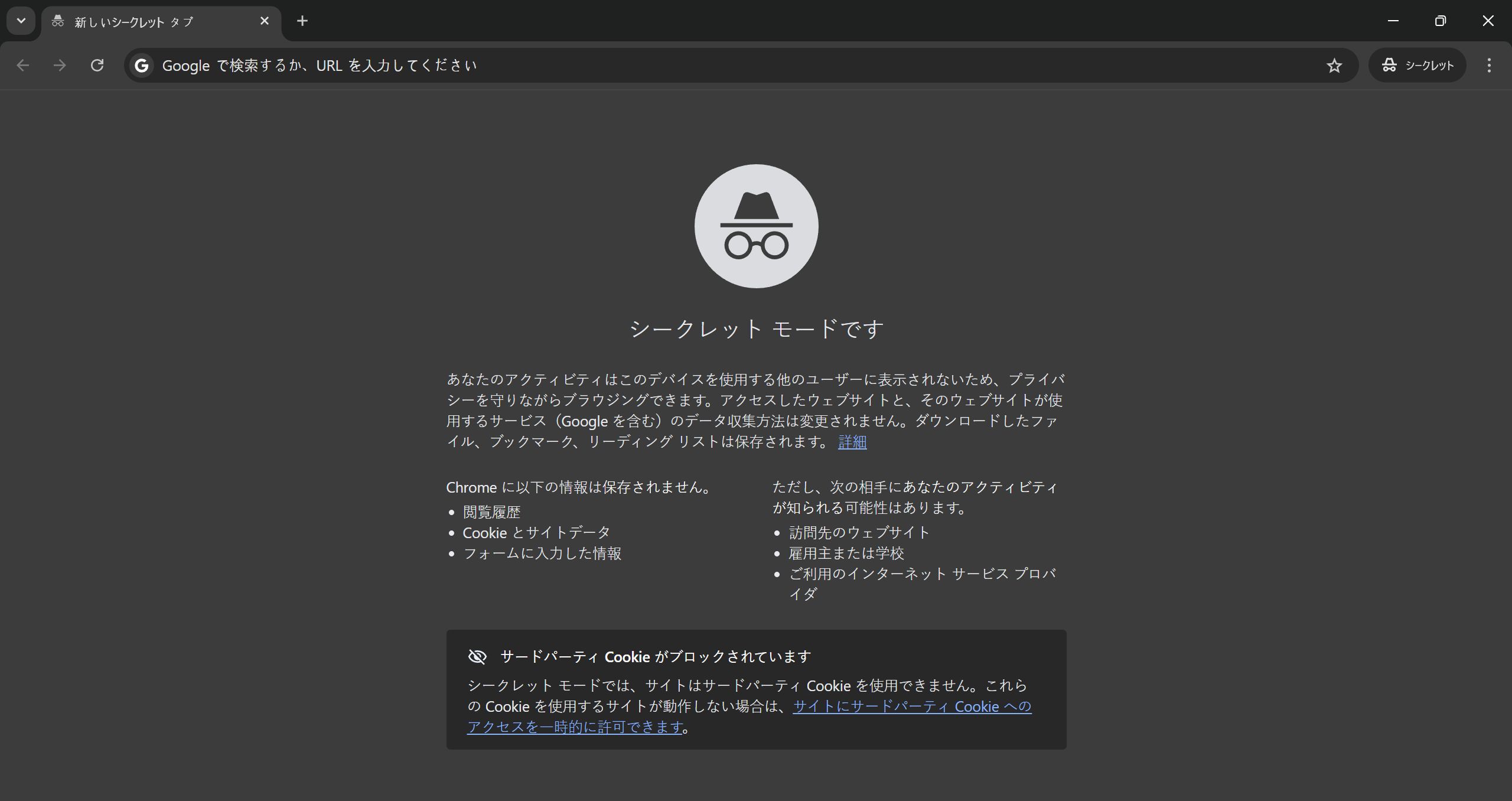Click the link to allow third-party Cookie access

point(911,706)
